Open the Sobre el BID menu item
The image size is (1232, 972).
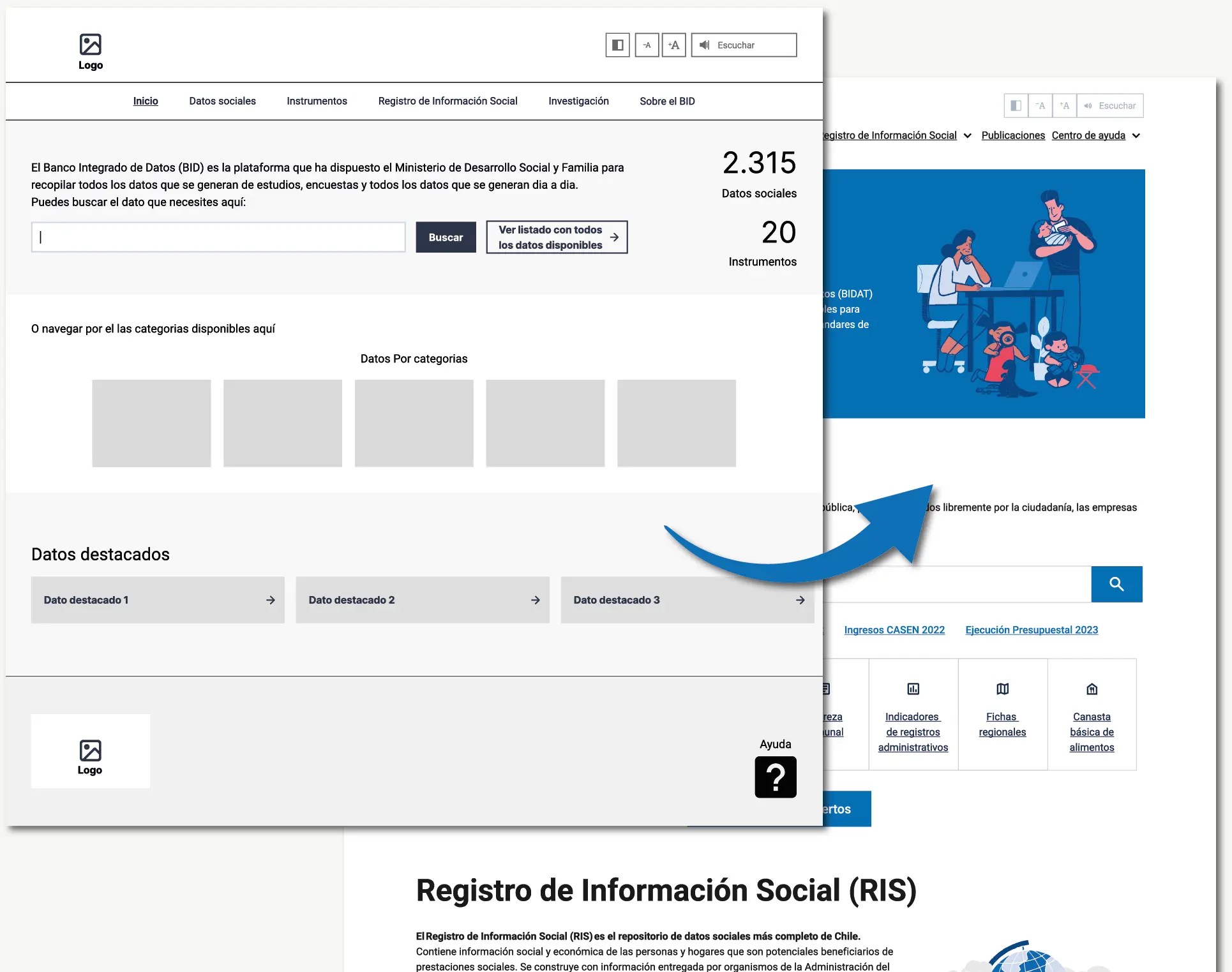tap(667, 101)
